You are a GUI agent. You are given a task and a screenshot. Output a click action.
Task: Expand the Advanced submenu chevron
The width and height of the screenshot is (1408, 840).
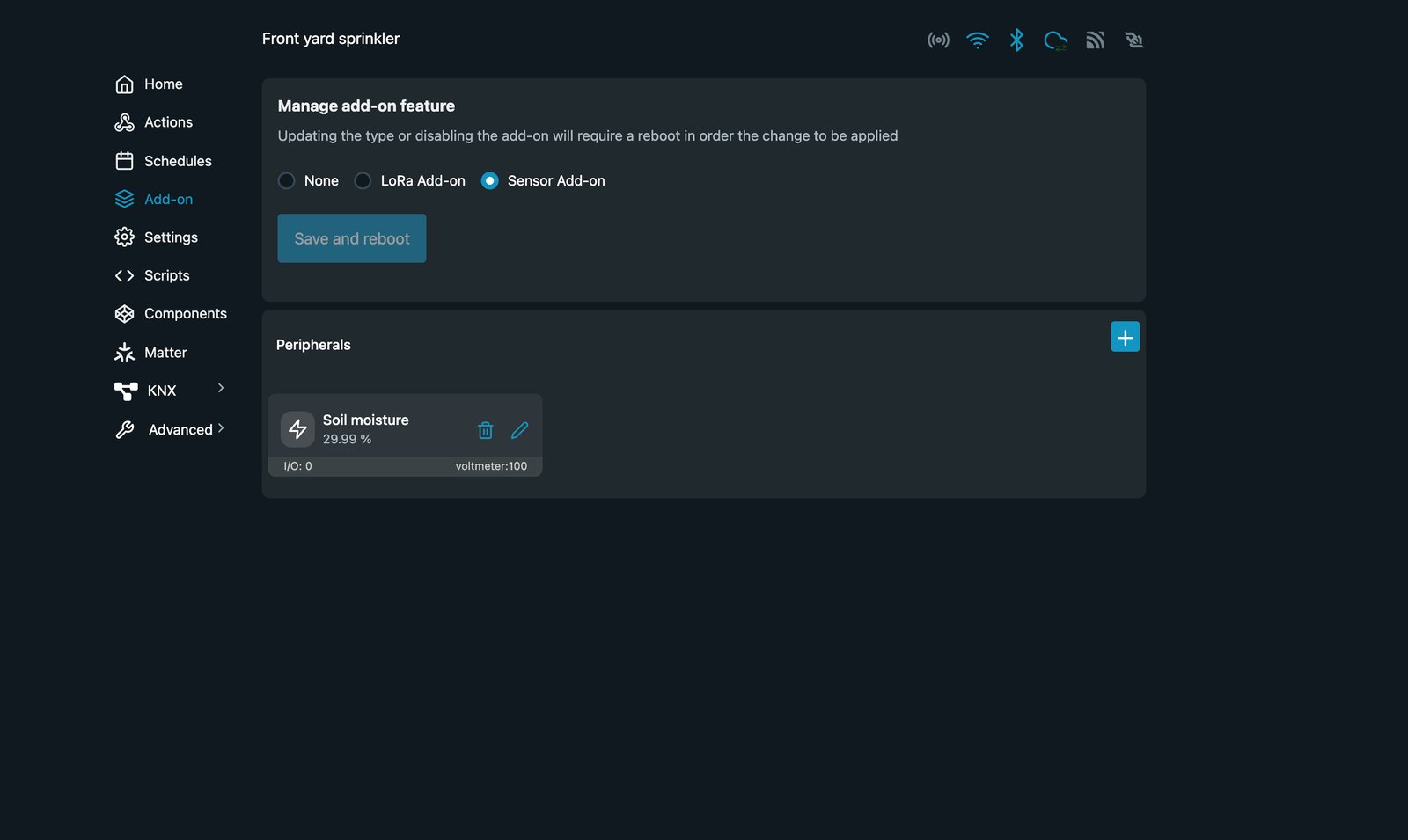(x=221, y=428)
